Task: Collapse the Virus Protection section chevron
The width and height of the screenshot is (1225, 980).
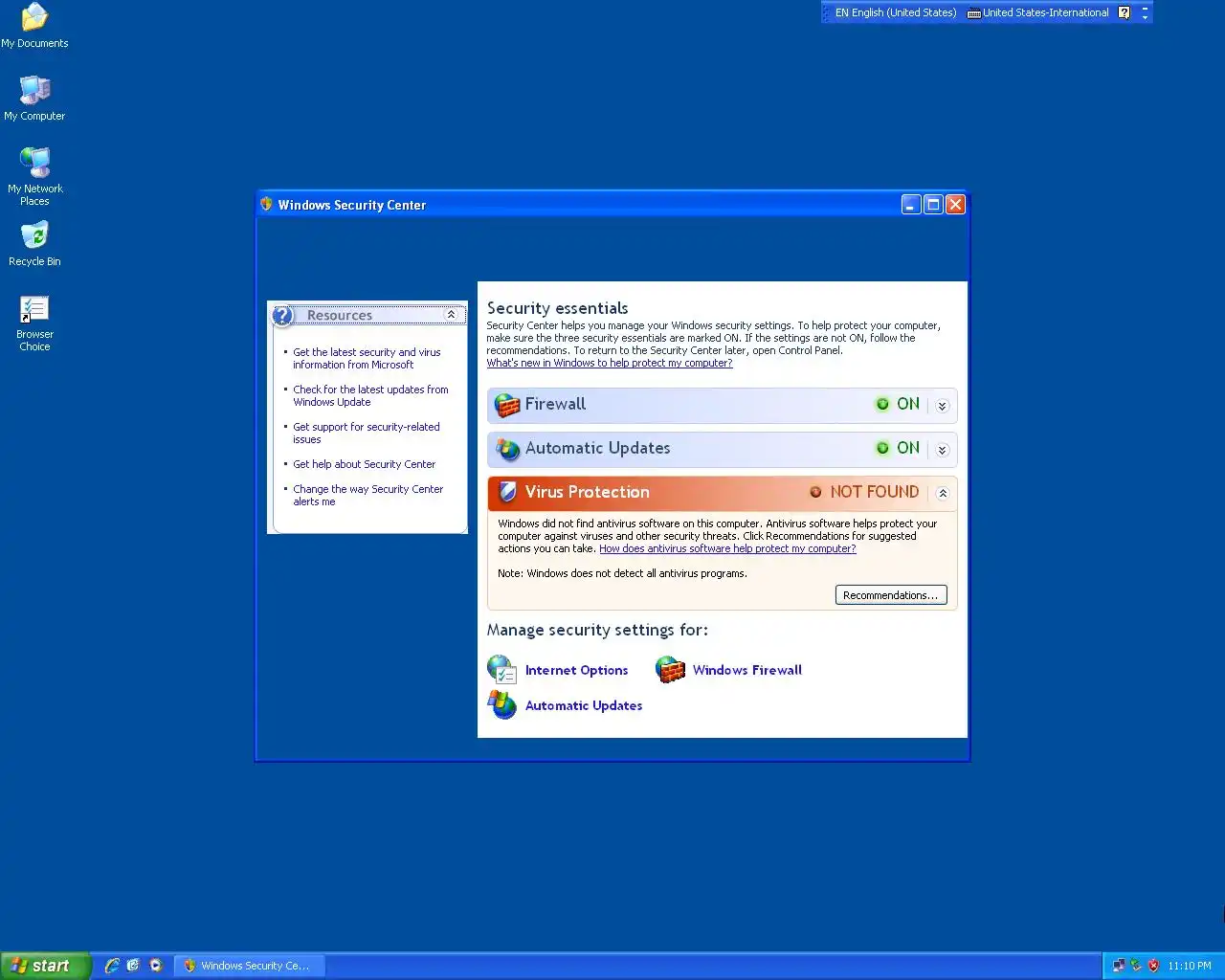Action: click(943, 494)
